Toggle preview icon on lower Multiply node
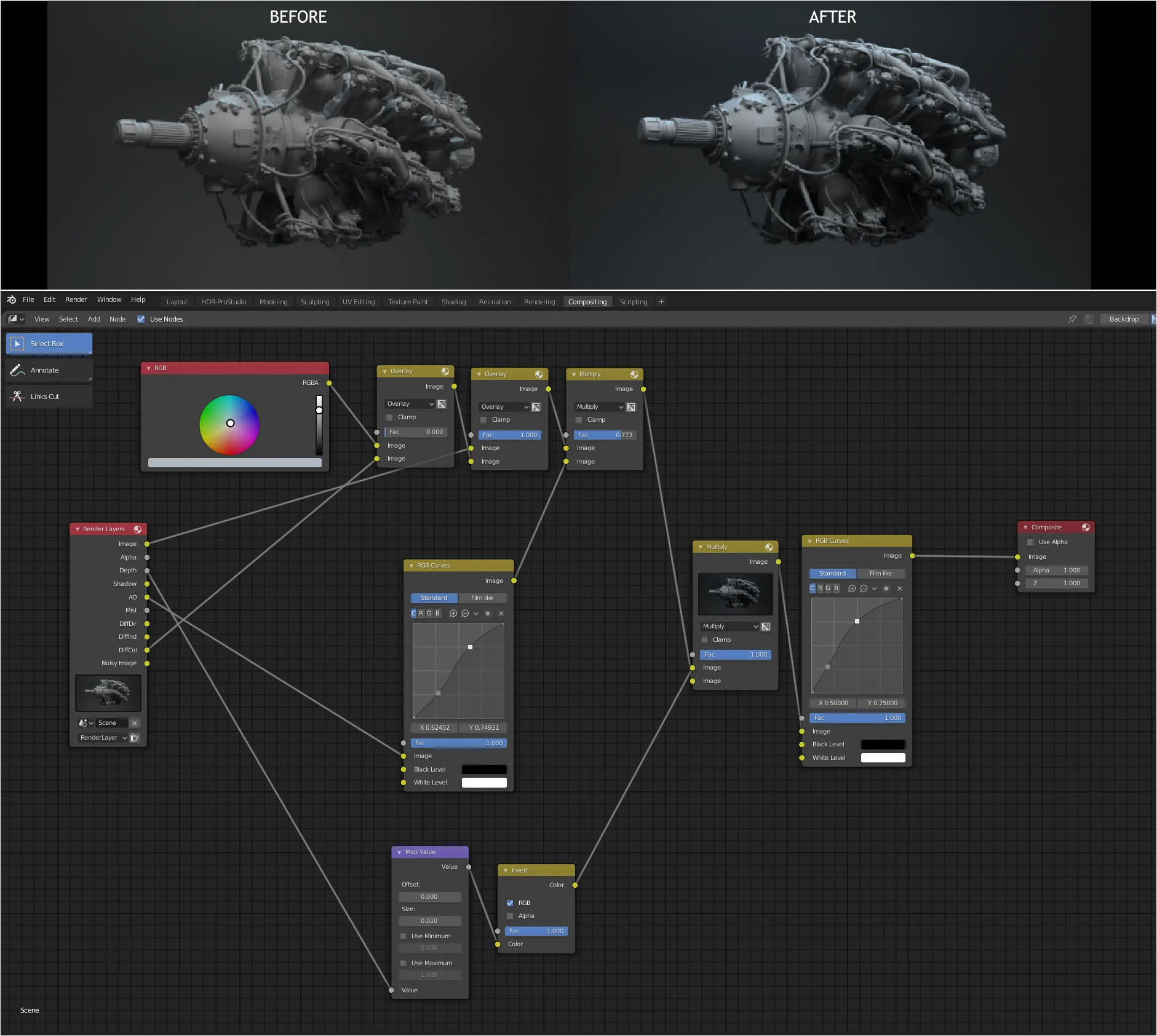This screenshot has width=1157, height=1036. point(769,547)
